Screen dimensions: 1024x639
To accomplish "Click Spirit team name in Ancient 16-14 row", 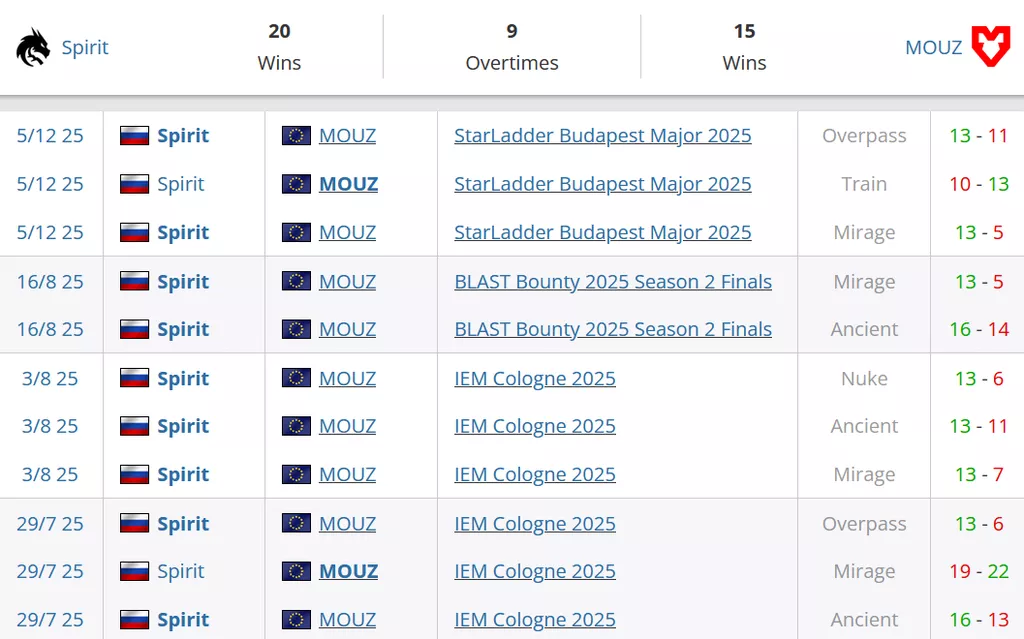I will pos(183,329).
